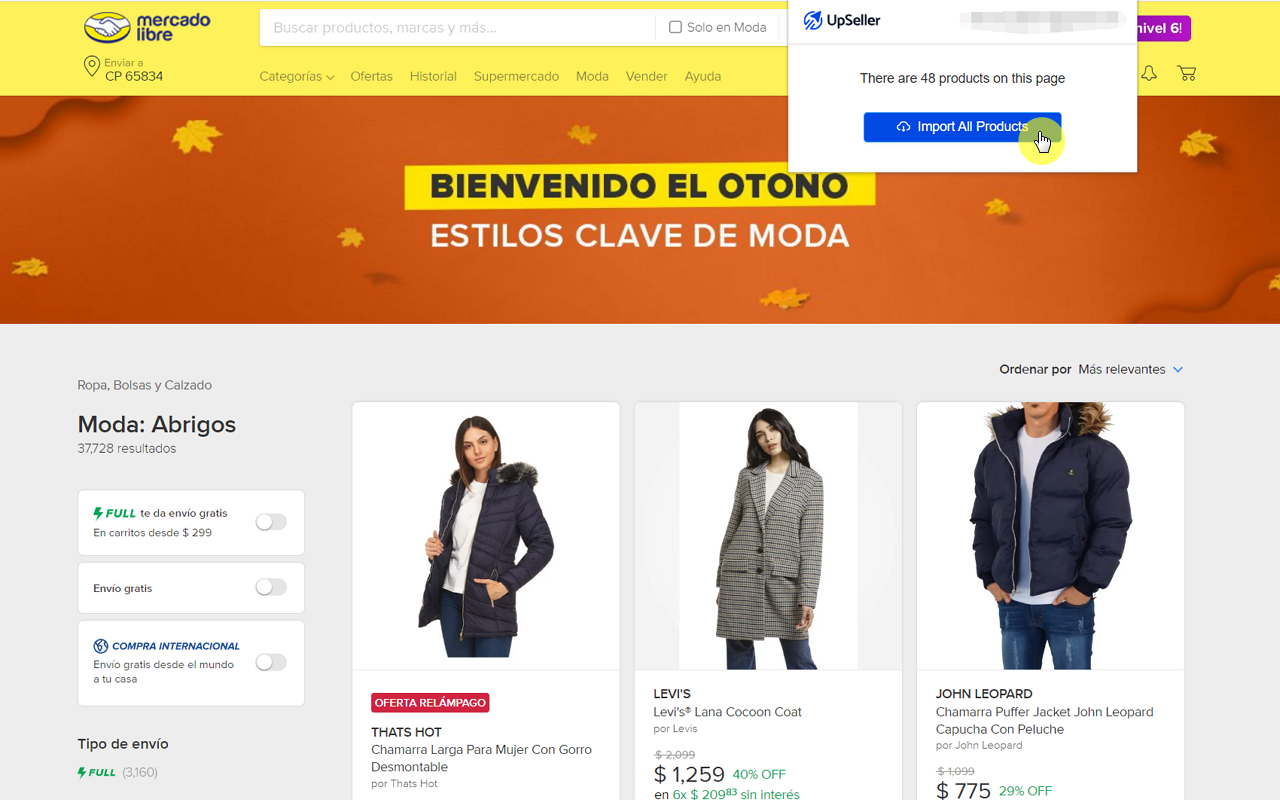Open the Historial menu link

[x=433, y=76]
